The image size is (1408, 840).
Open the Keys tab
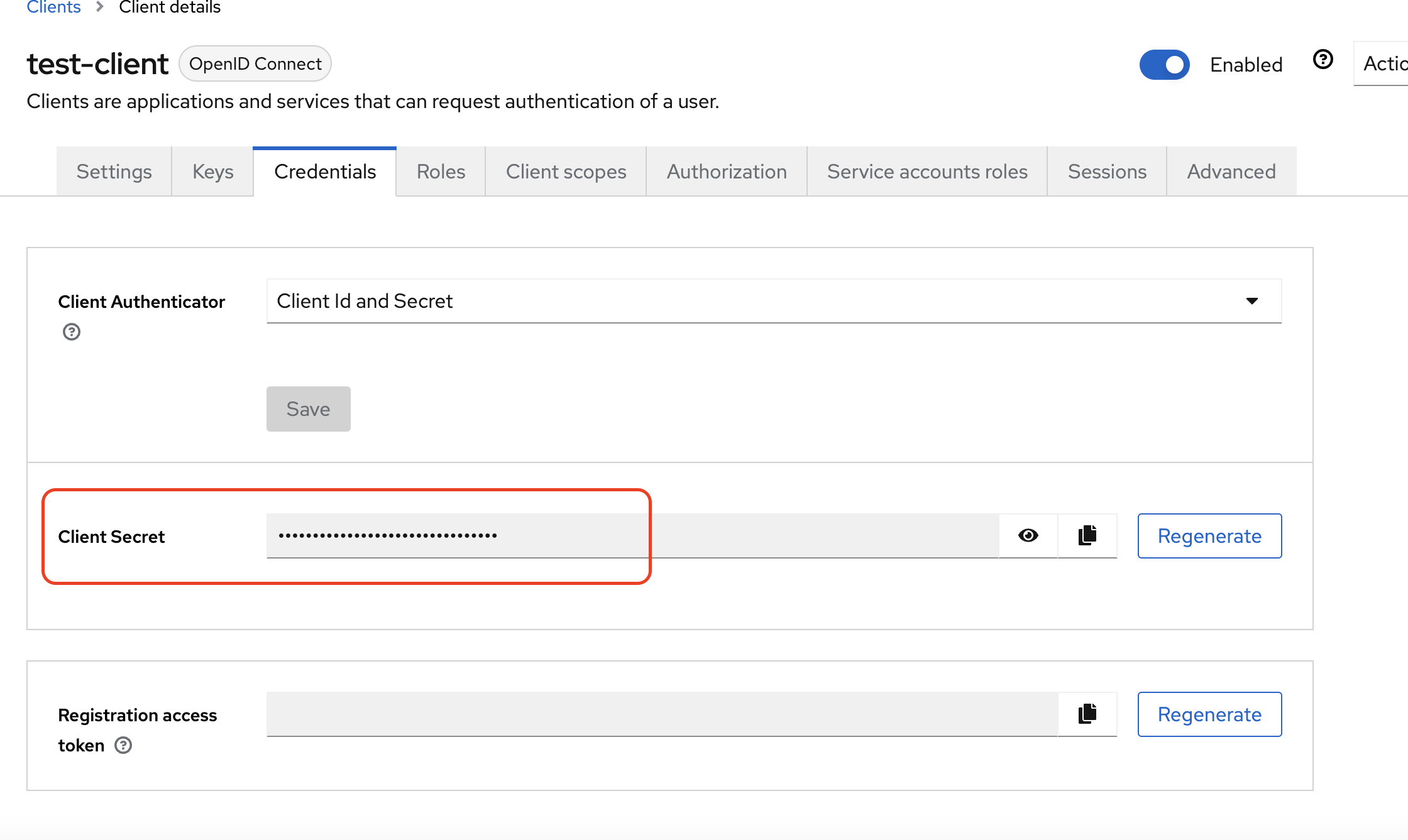click(212, 171)
